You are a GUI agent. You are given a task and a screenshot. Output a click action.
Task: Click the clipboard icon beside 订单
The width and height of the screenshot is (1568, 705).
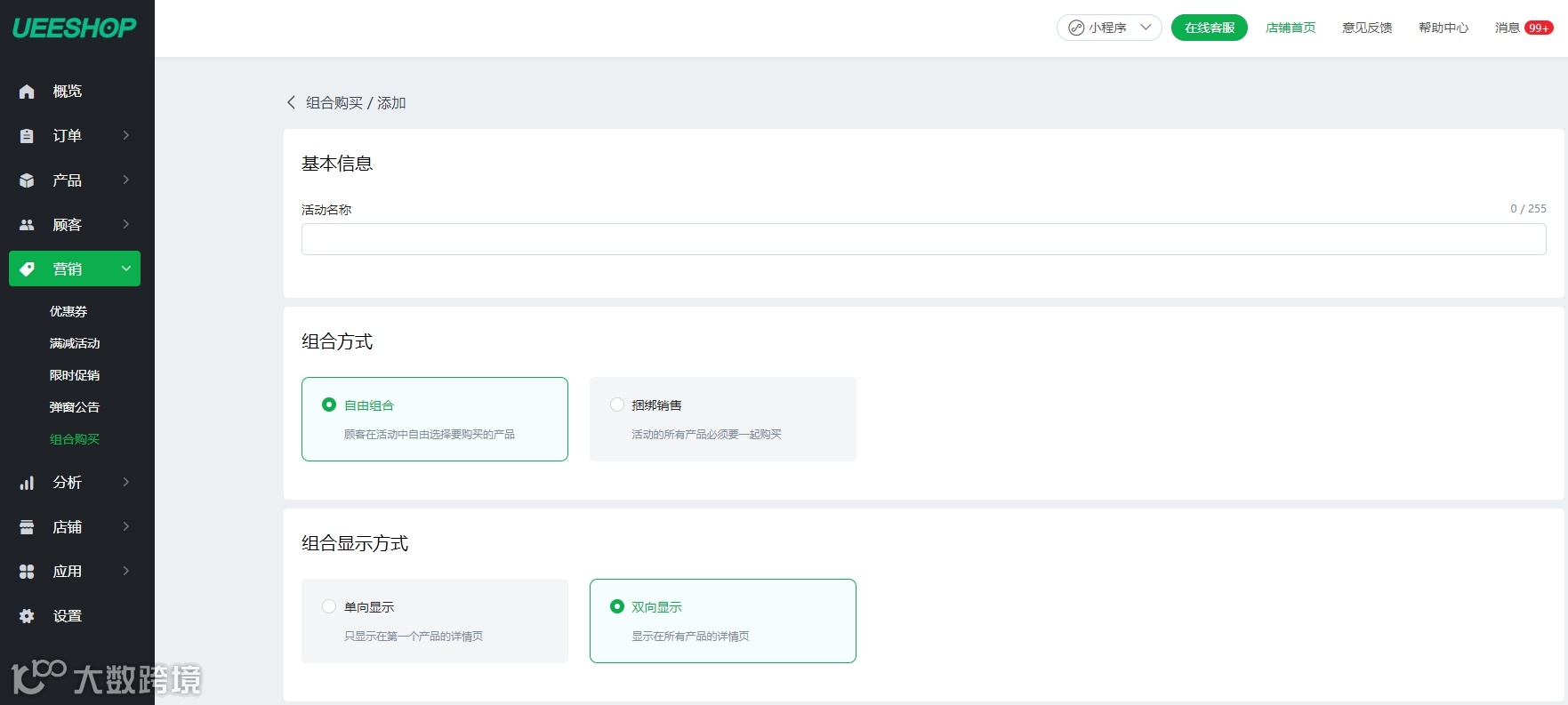click(27, 136)
